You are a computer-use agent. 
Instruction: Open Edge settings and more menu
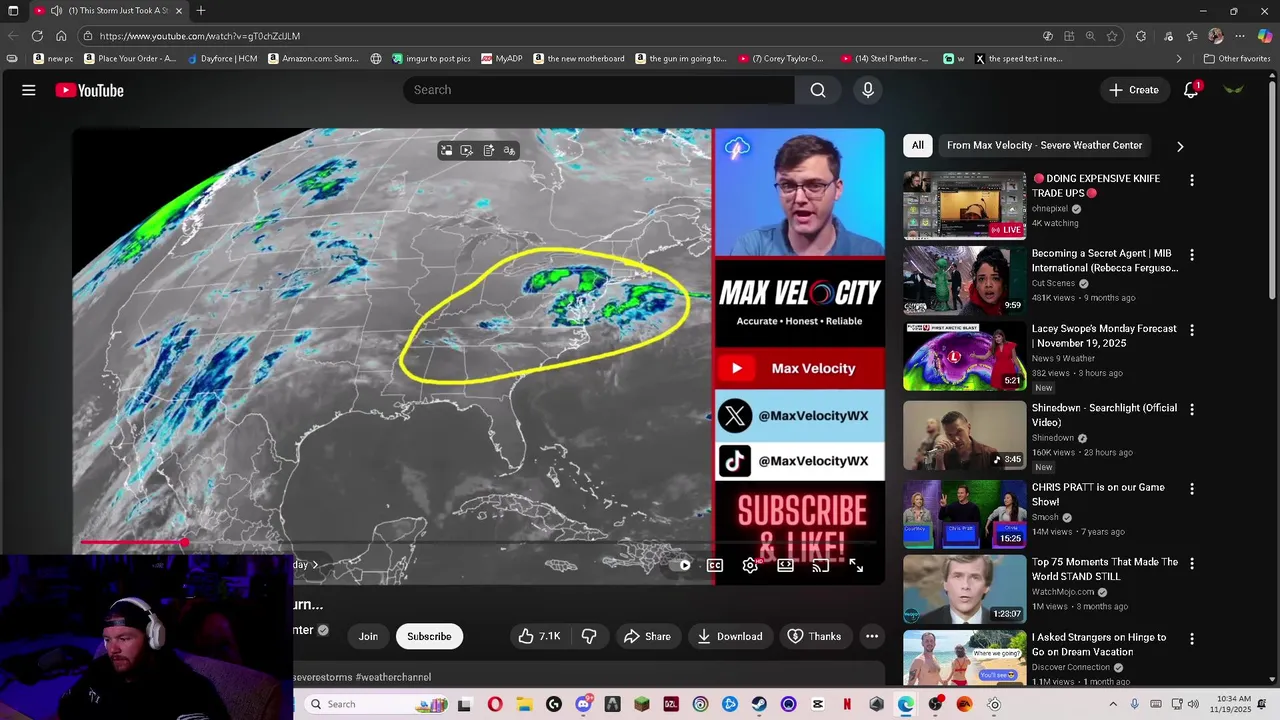pos(1240,36)
